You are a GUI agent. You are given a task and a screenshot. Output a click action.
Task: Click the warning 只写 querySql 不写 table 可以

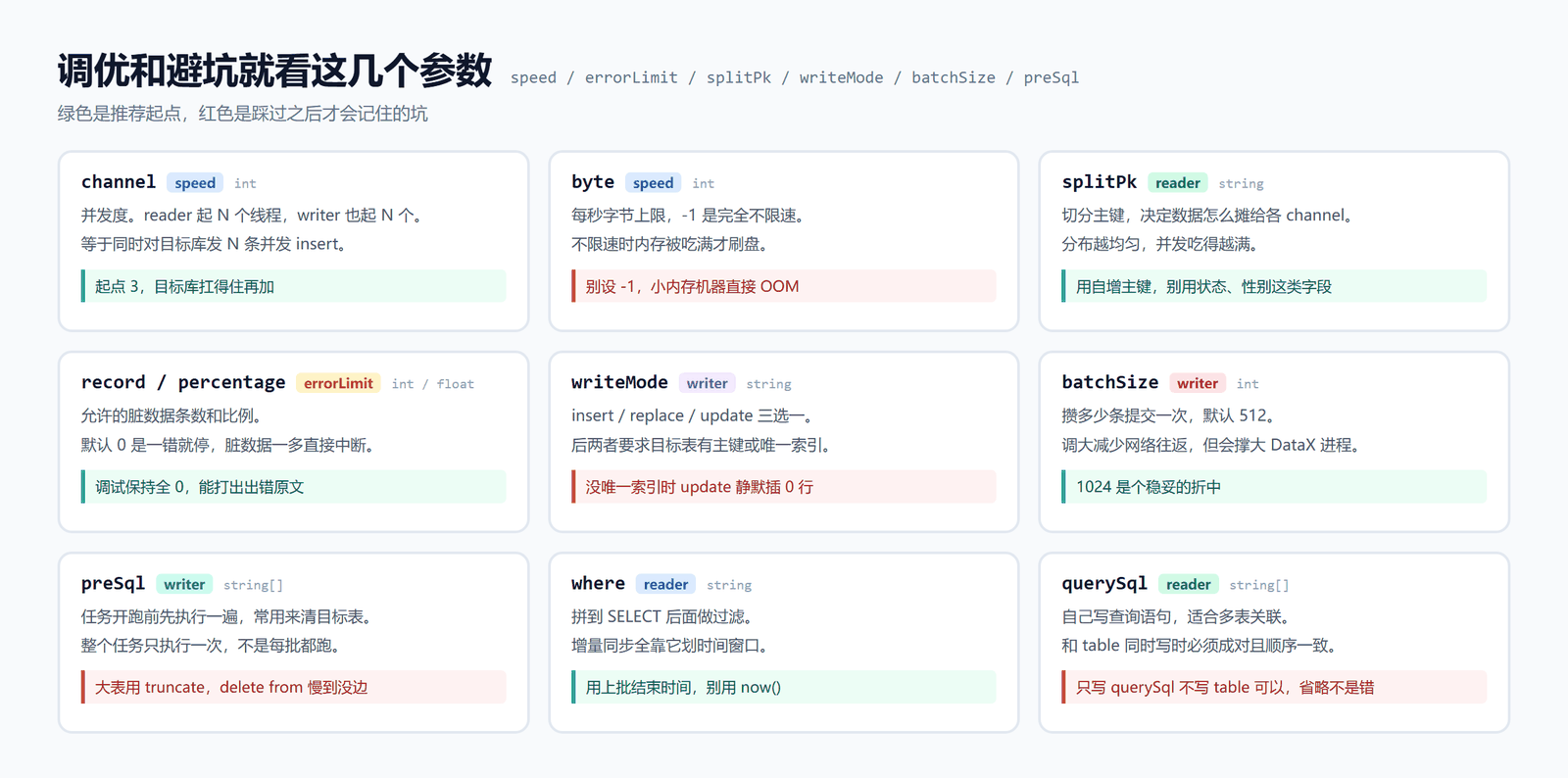click(1274, 688)
